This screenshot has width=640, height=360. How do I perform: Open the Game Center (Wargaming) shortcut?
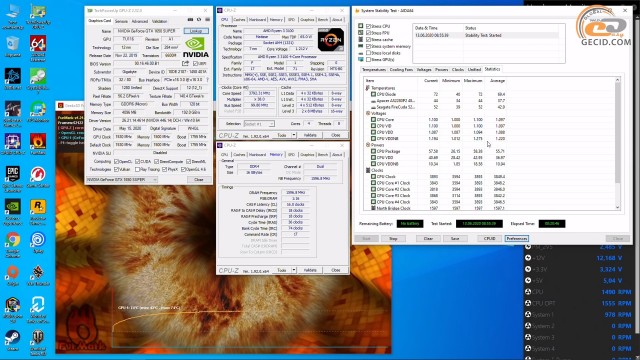tap(38, 177)
